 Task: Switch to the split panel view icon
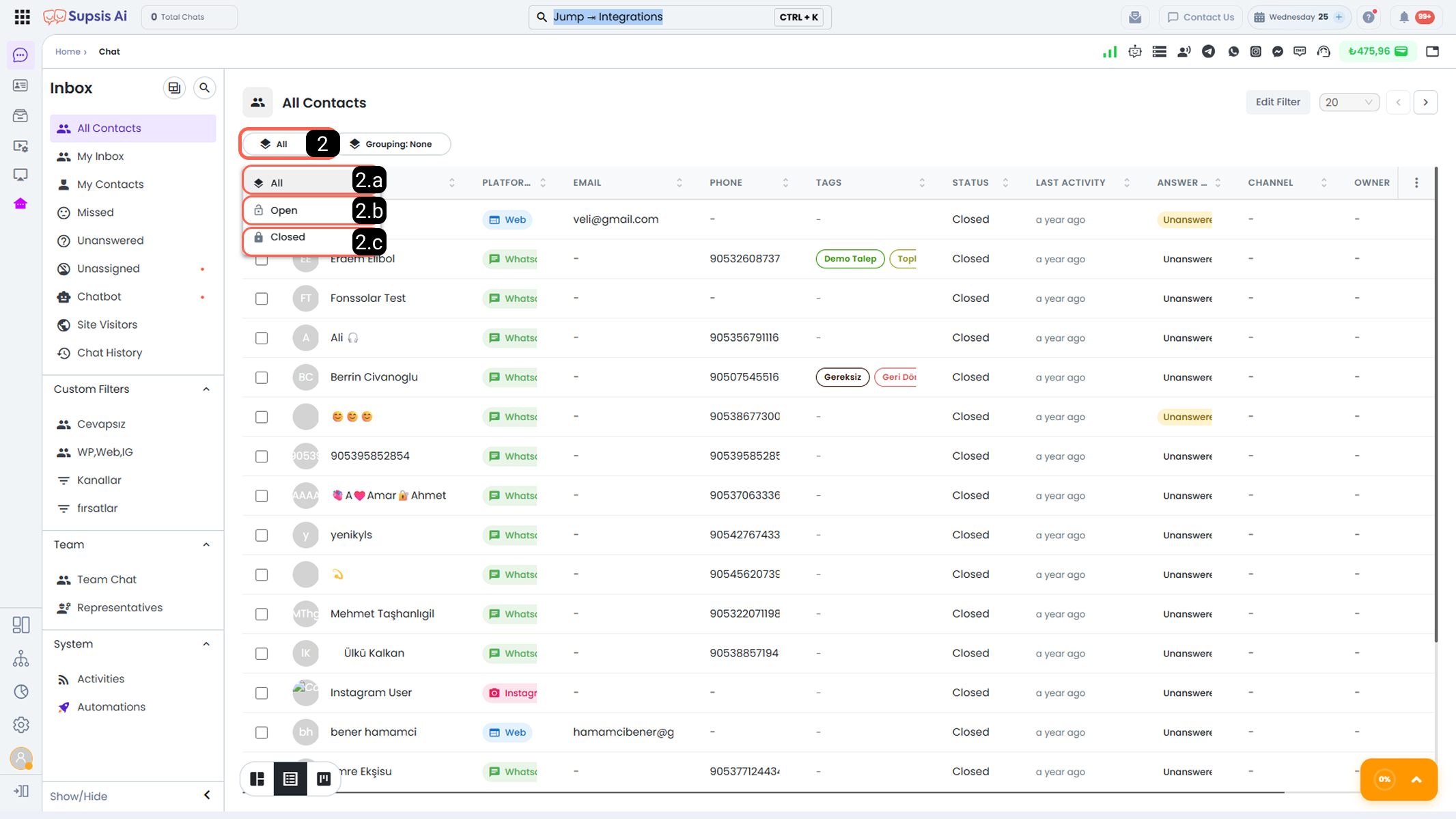pyautogui.click(x=257, y=779)
